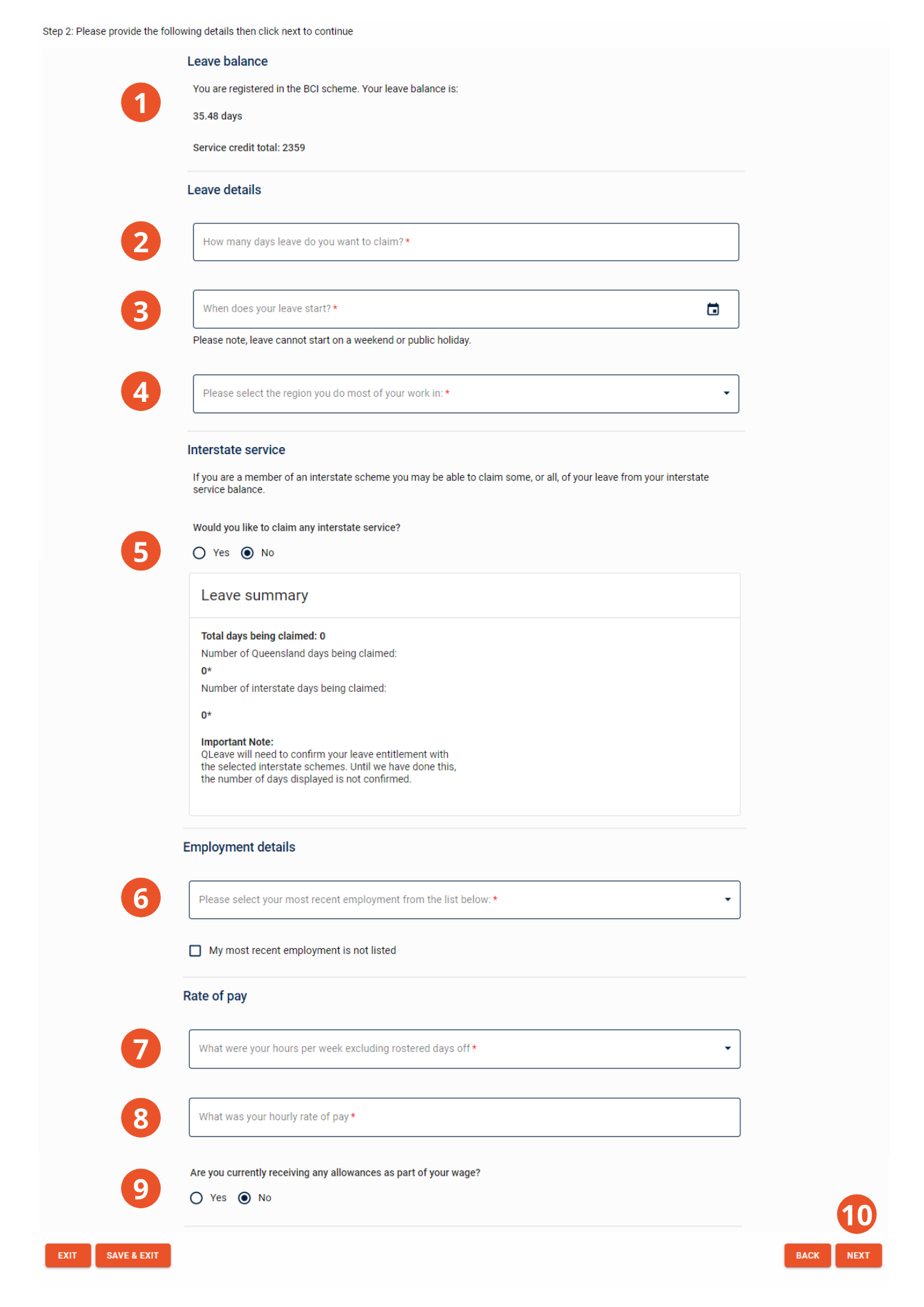Click the days leave claim input field
The height and width of the screenshot is (1307, 924).
tap(465, 242)
